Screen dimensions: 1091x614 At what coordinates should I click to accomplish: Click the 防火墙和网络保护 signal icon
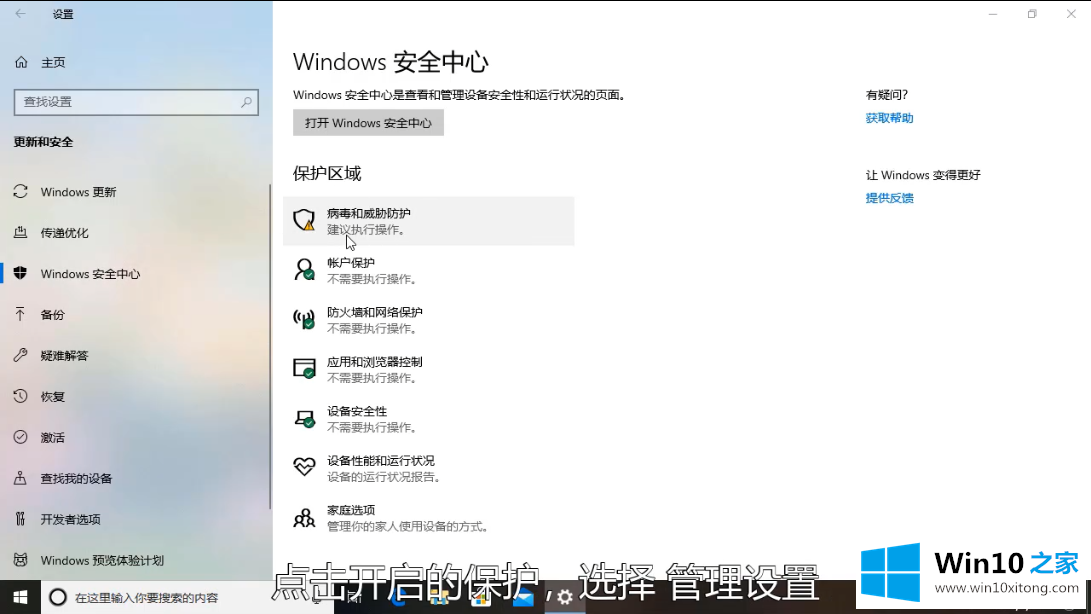(304, 319)
